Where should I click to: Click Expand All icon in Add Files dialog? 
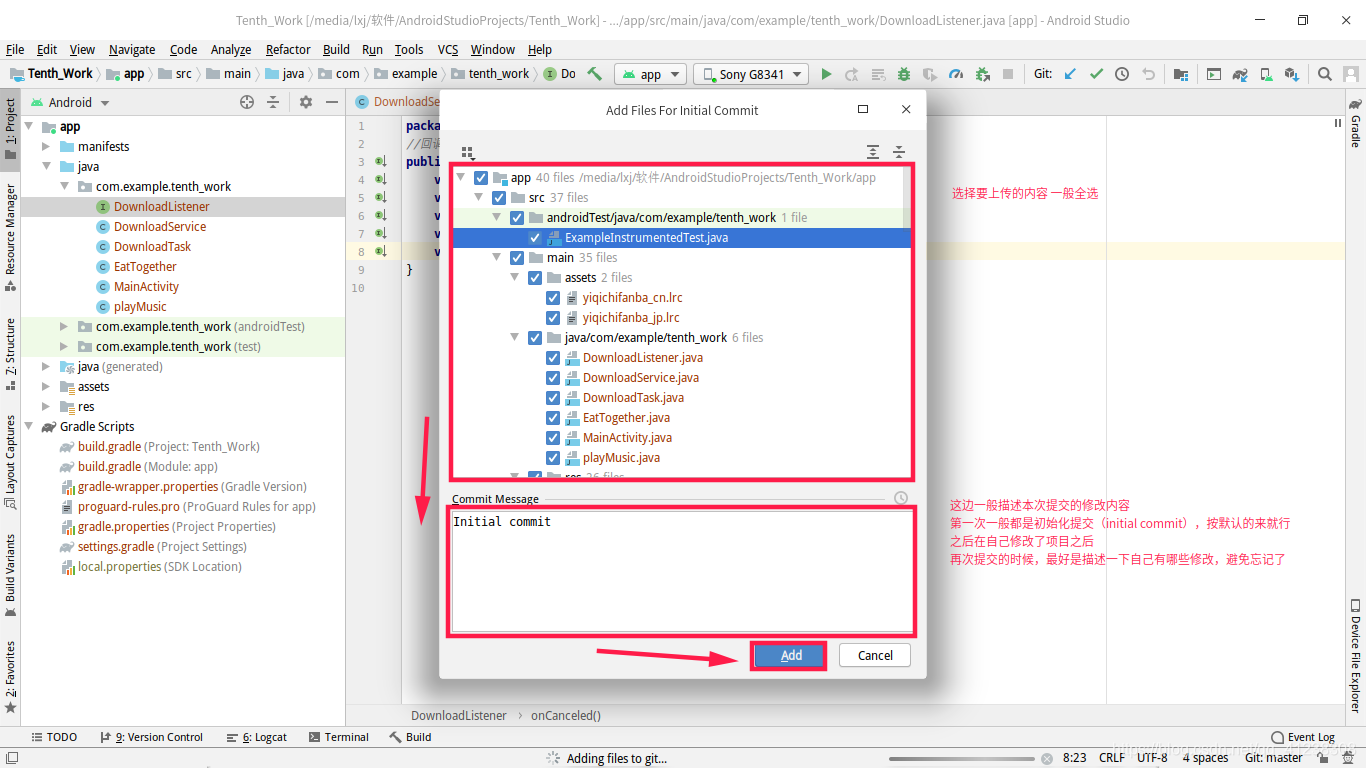pyautogui.click(x=873, y=152)
